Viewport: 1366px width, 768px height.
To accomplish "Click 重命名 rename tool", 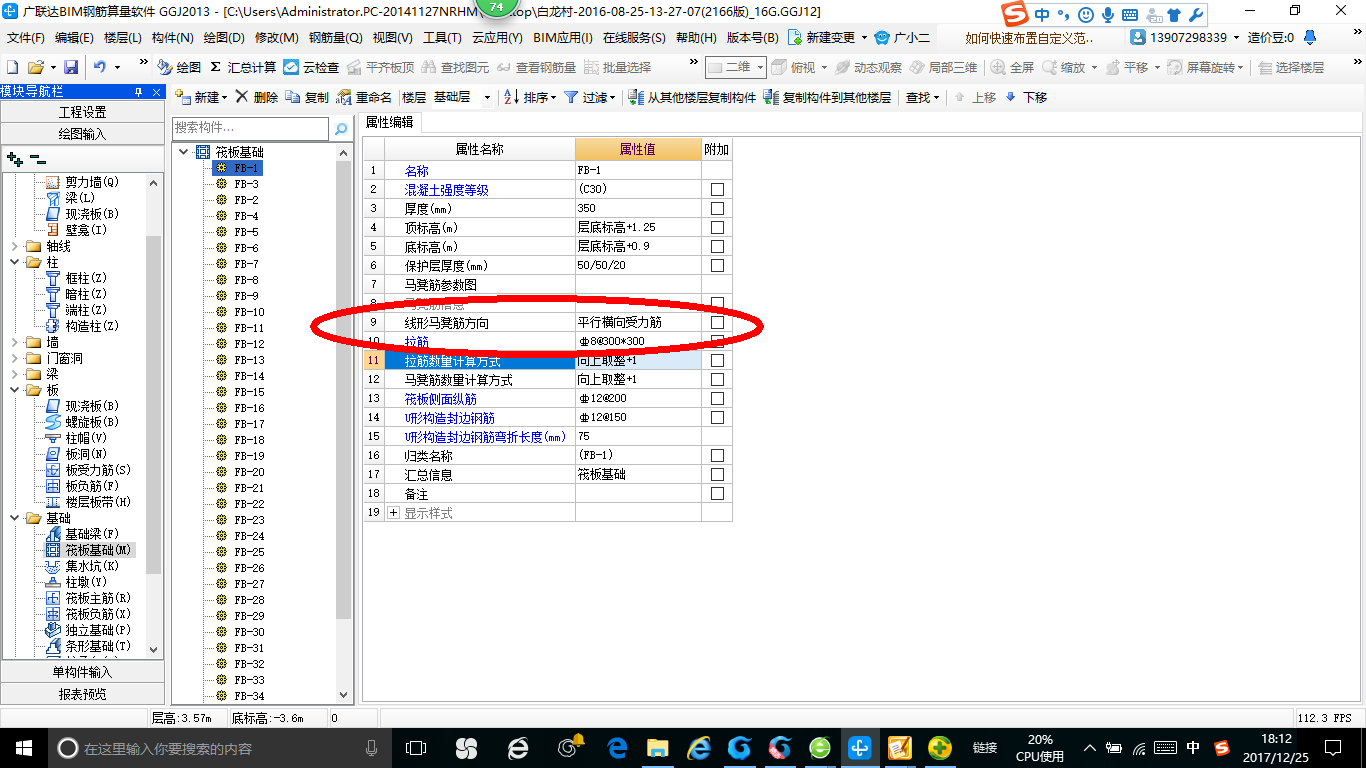I will (365, 97).
